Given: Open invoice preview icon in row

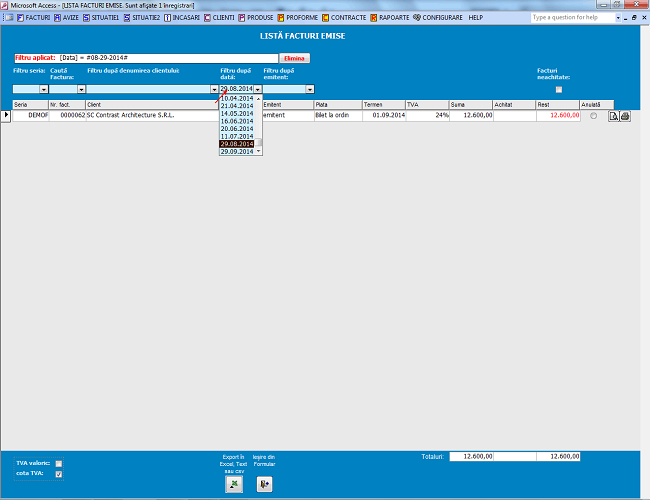Looking at the screenshot, I should click(614, 116).
